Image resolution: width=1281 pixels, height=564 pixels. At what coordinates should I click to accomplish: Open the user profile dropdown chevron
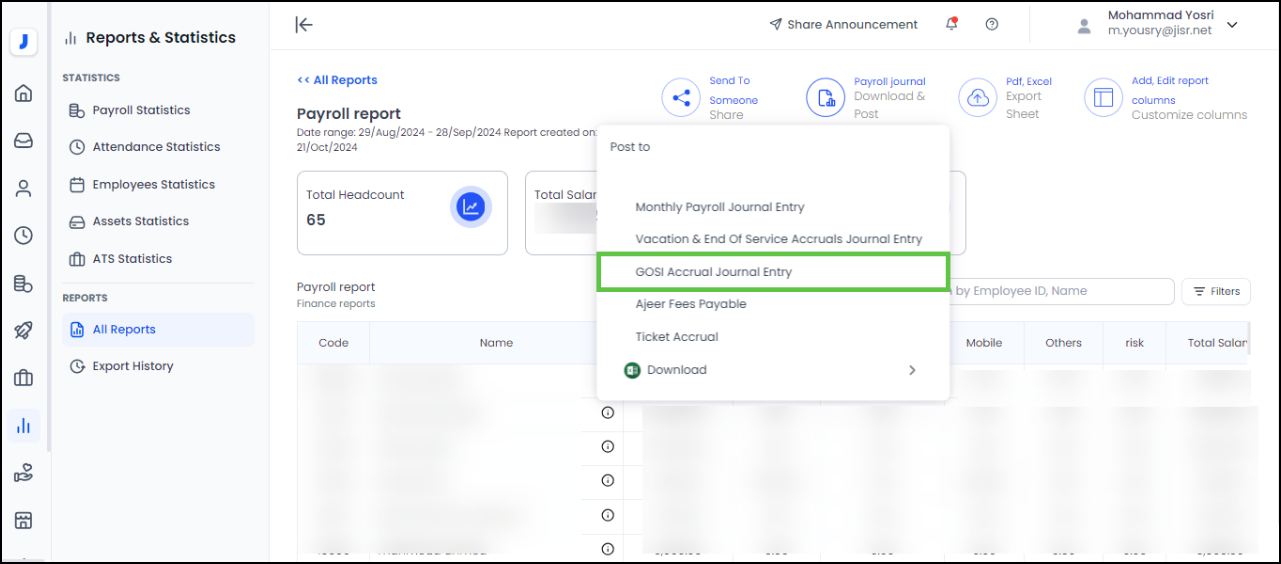[x=1232, y=25]
